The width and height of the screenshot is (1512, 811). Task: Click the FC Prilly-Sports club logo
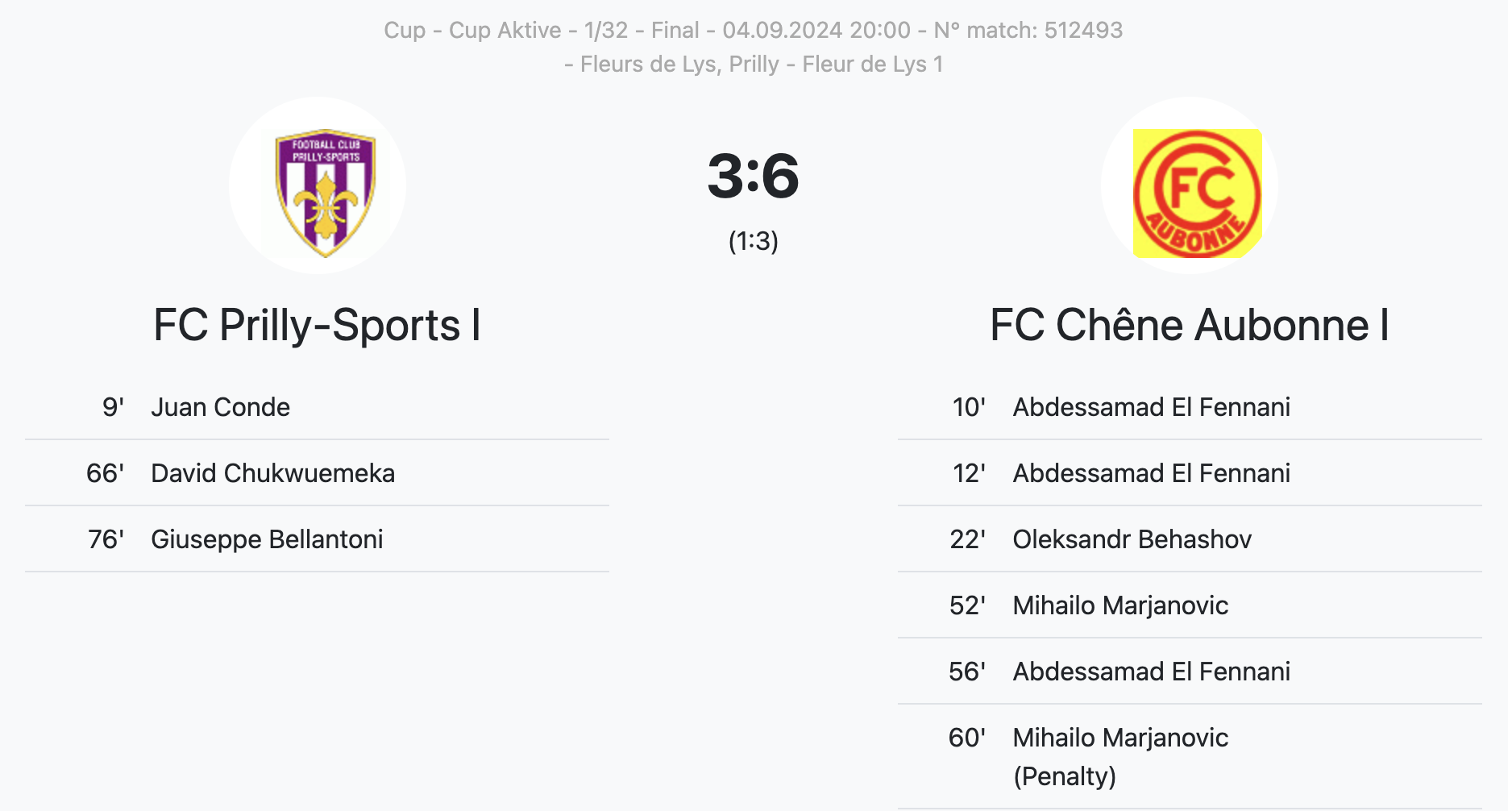tap(325, 193)
